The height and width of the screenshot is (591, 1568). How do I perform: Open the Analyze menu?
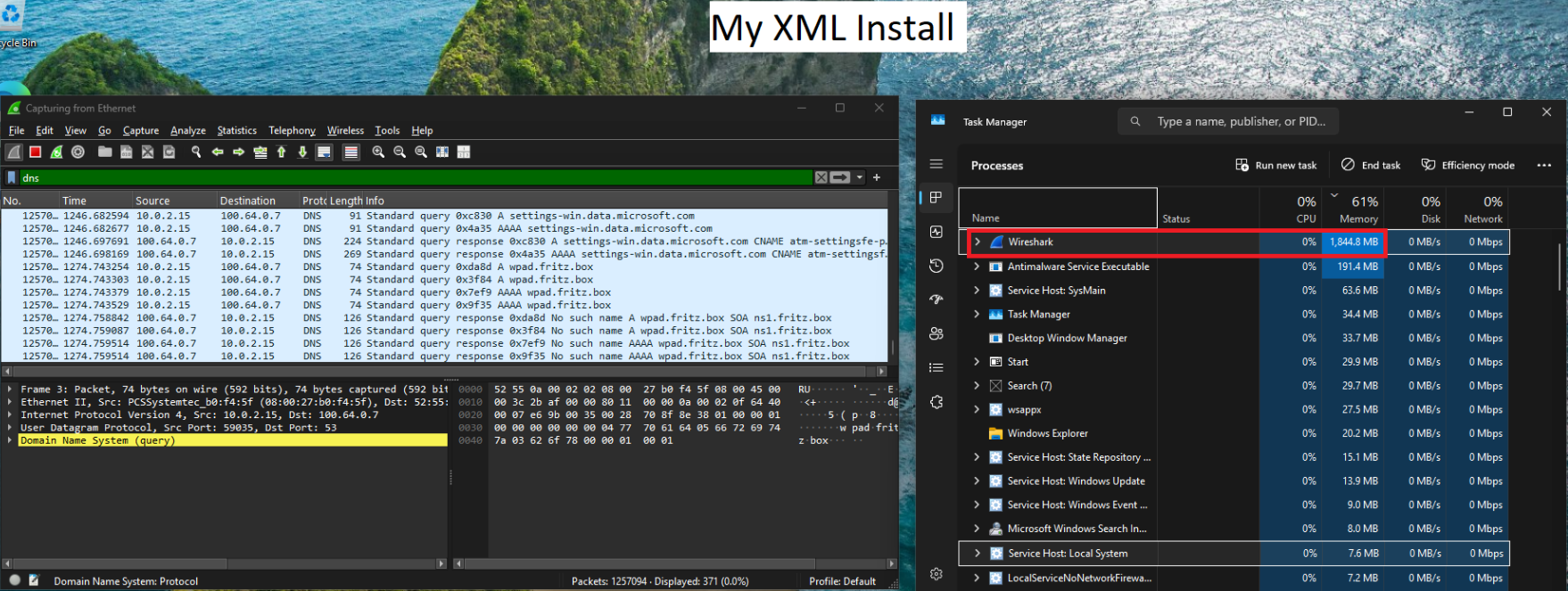click(x=187, y=130)
